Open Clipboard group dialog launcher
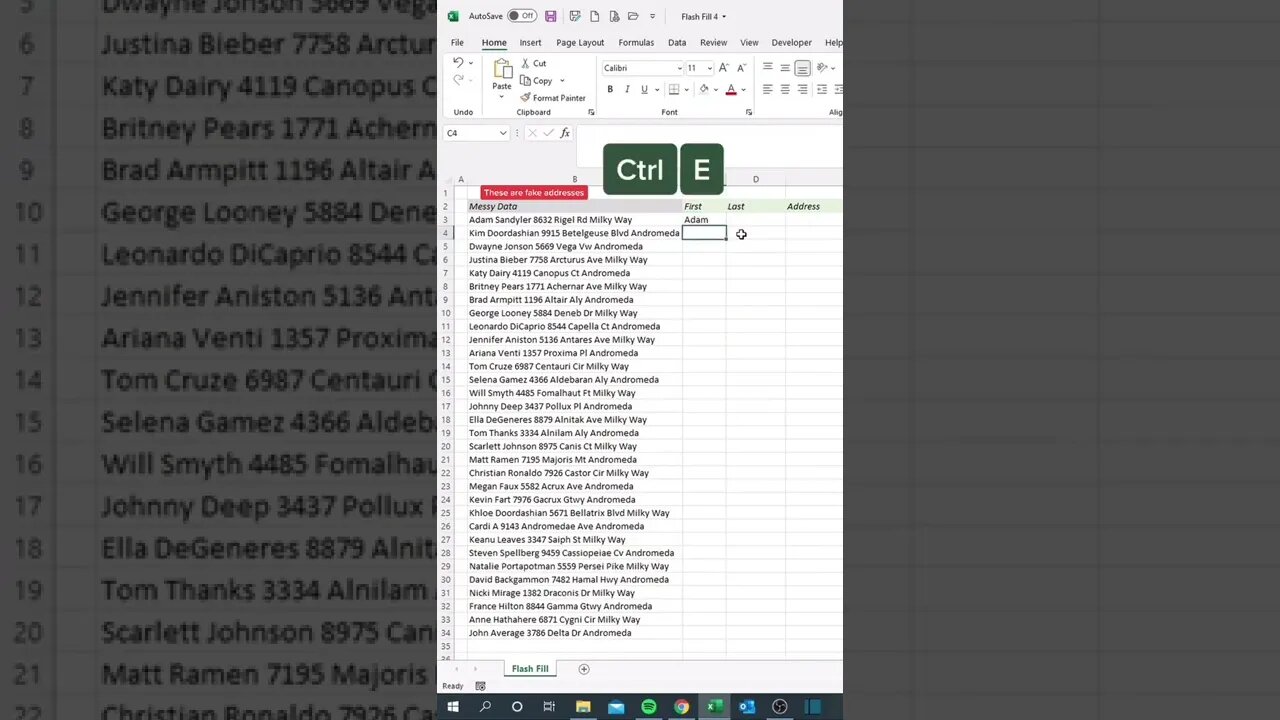The image size is (1280, 720). click(x=591, y=112)
